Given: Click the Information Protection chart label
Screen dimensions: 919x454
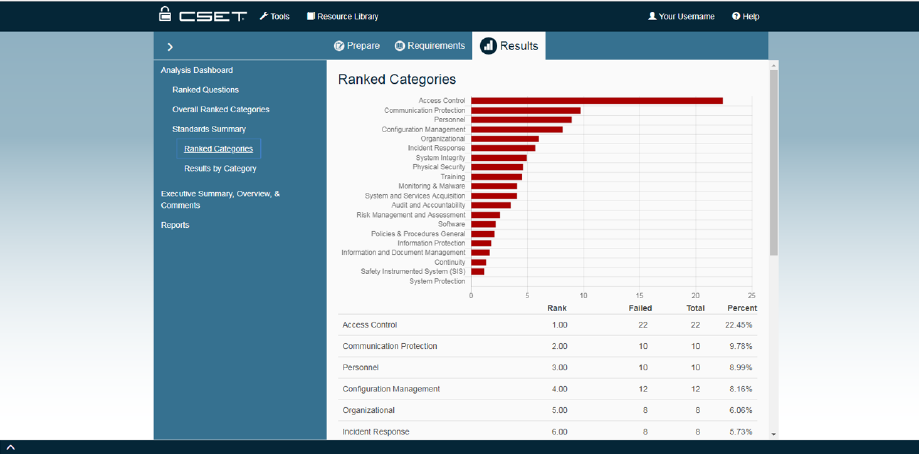Looking at the screenshot, I should point(431,243).
